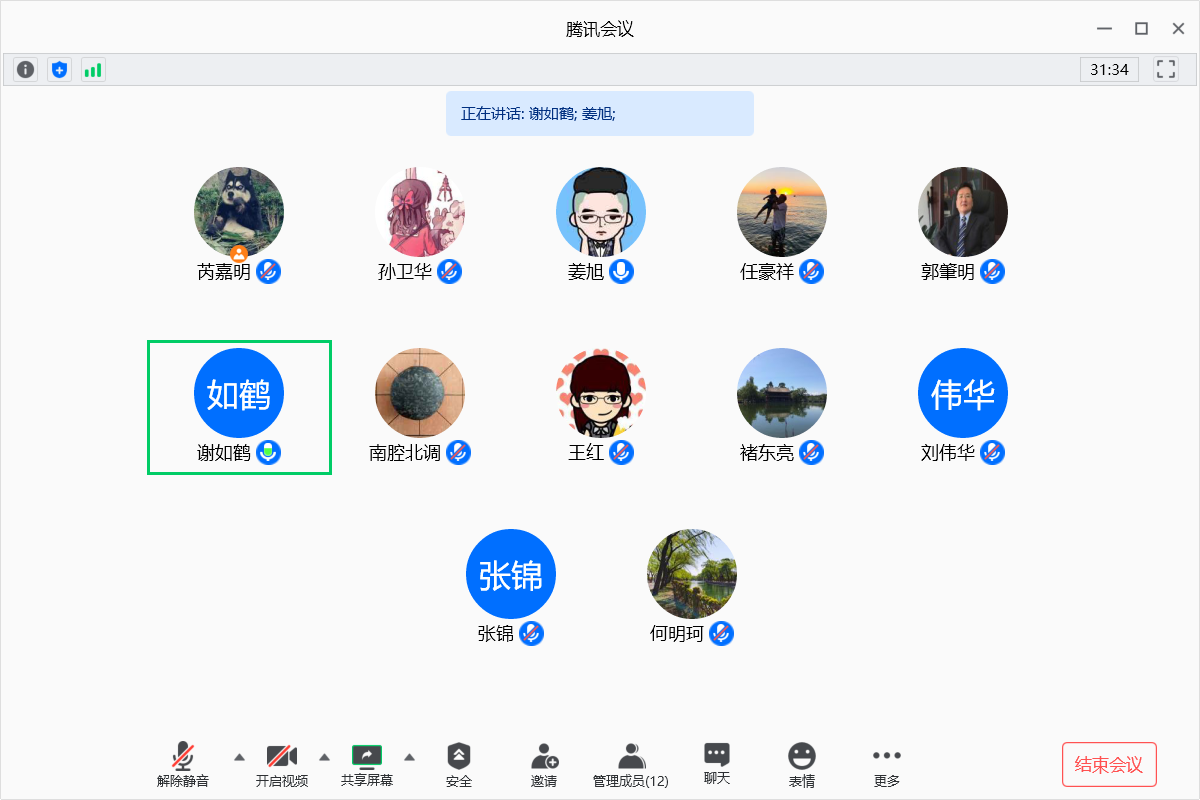Expand the screen share options arrow
Screen dimensions: 1200x800
coord(410,757)
